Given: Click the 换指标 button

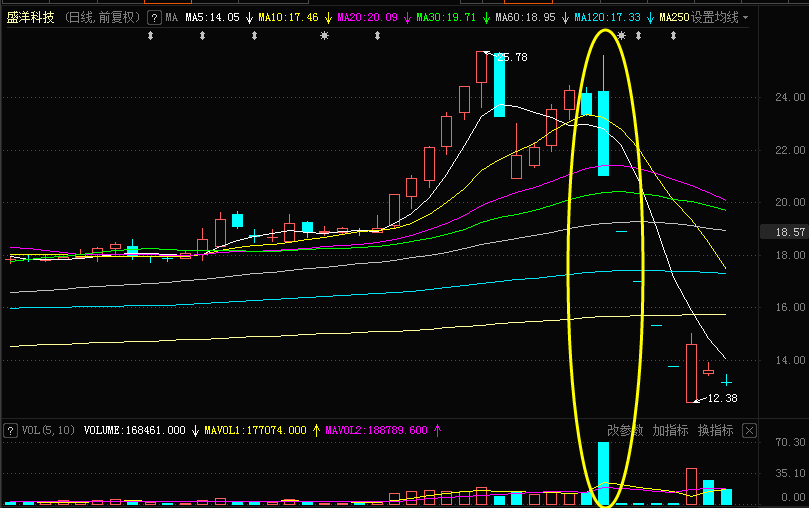Looking at the screenshot, I should 715,430.
